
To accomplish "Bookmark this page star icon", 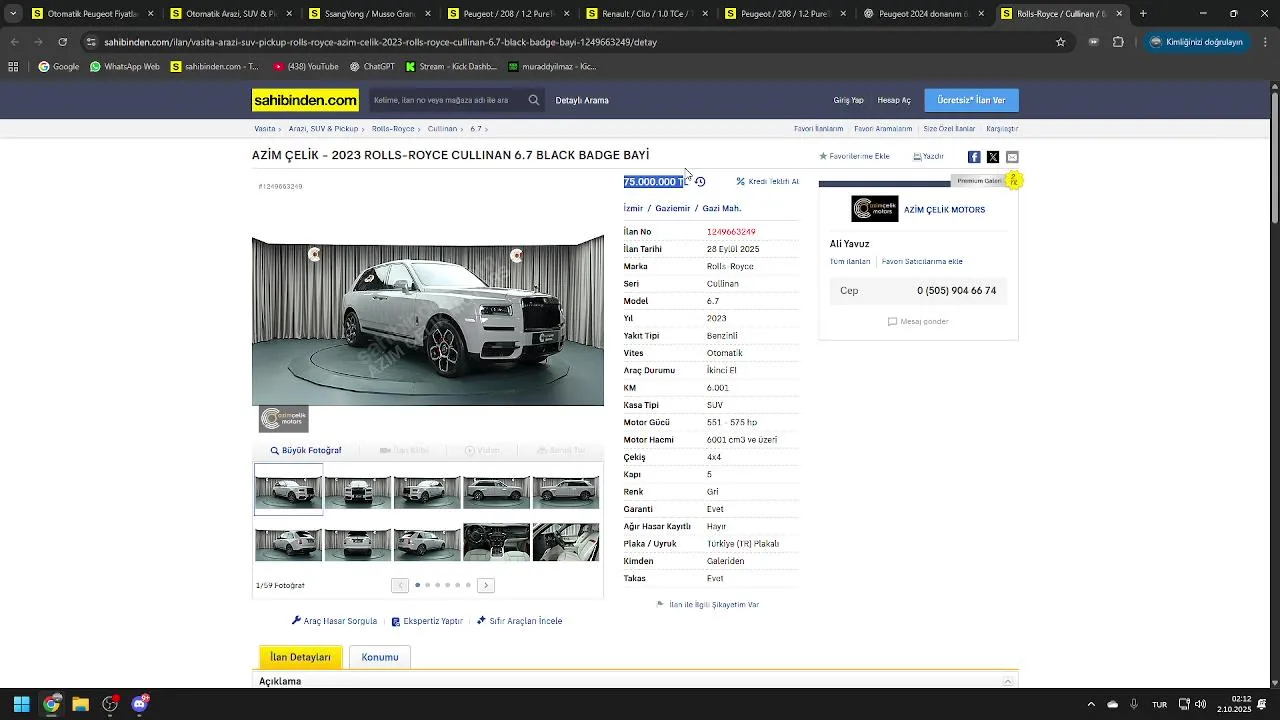I will coord(1061,42).
